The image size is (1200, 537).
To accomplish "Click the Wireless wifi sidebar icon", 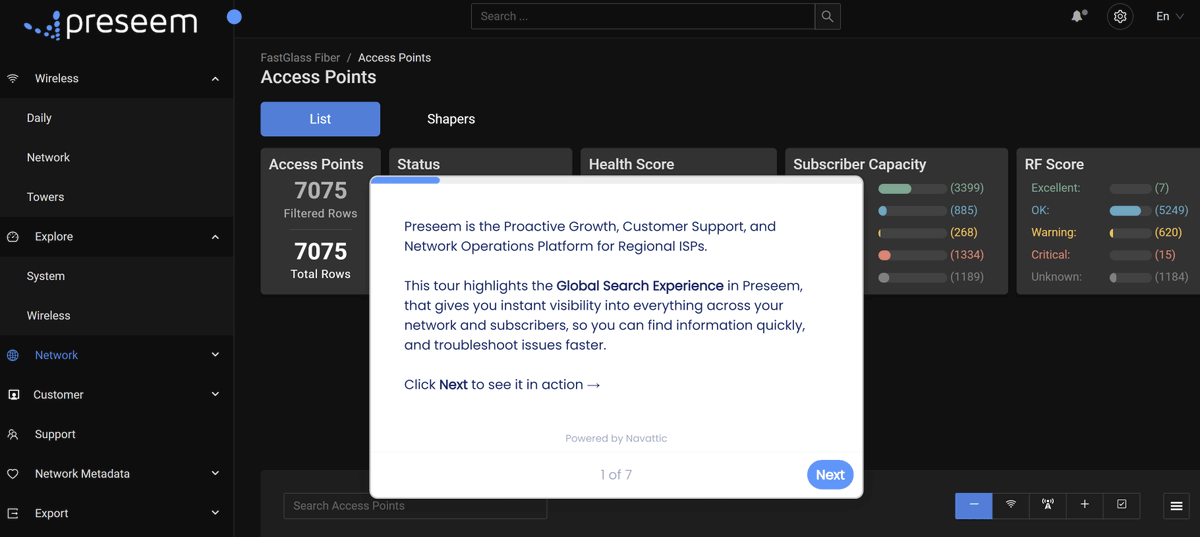I will tap(13, 78).
